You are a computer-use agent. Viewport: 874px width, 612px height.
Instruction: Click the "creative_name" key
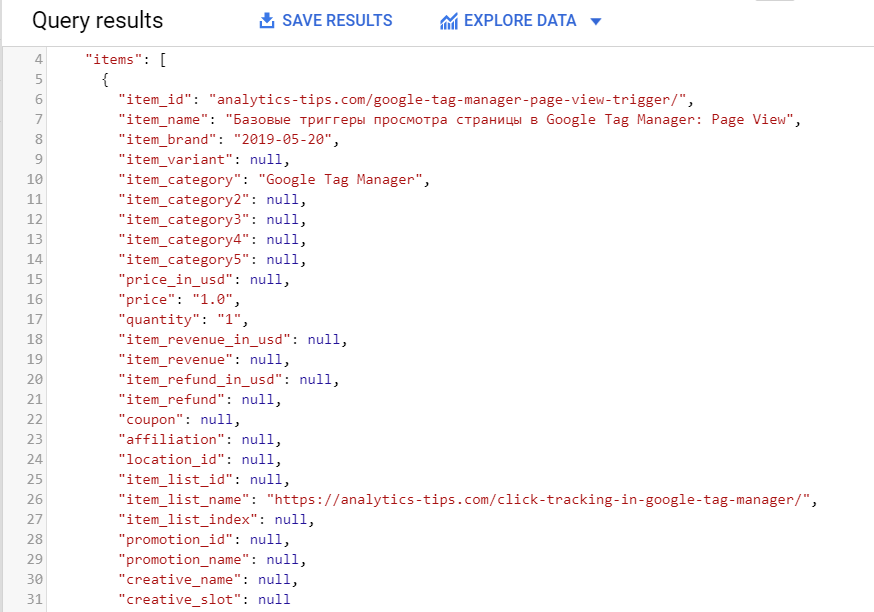click(179, 580)
